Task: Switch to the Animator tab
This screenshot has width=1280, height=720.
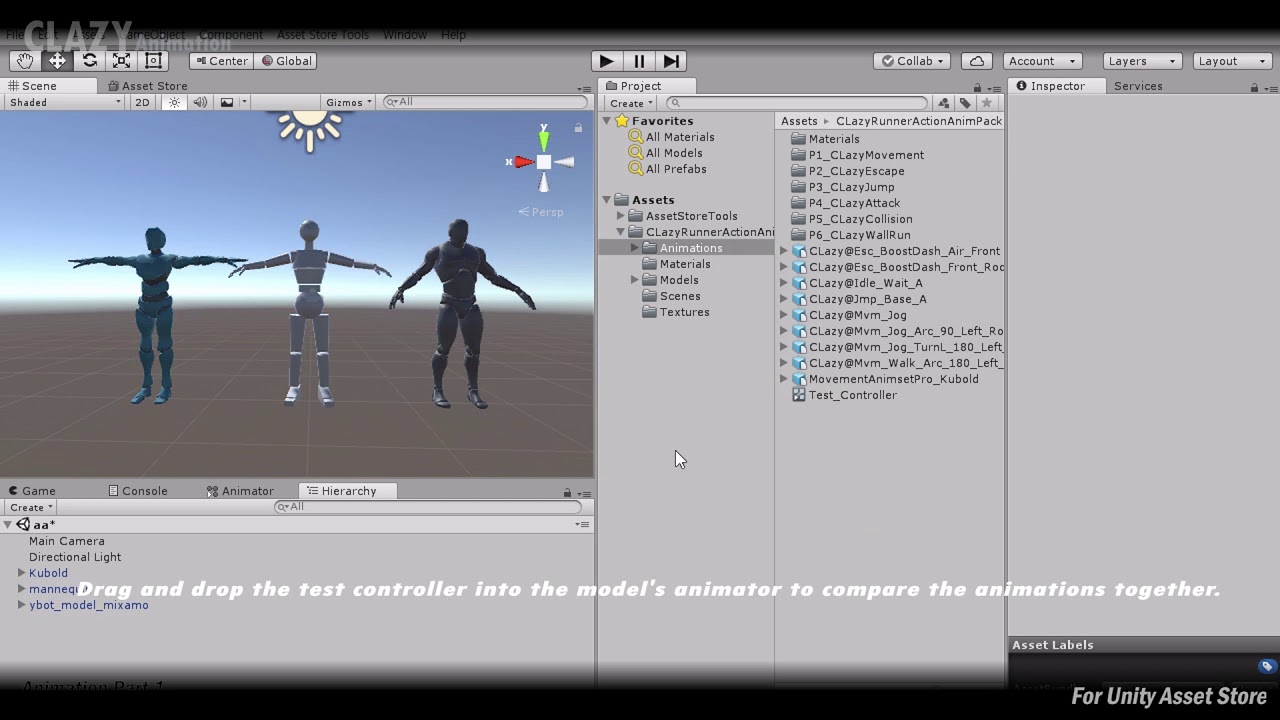Action: pyautogui.click(x=240, y=491)
